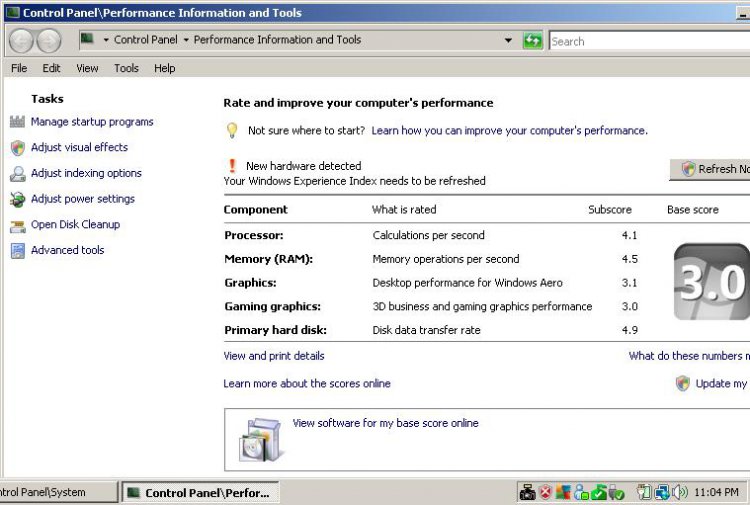This screenshot has width=750, height=505.
Task: Click the volume speaker tray icon
Action: 680,492
